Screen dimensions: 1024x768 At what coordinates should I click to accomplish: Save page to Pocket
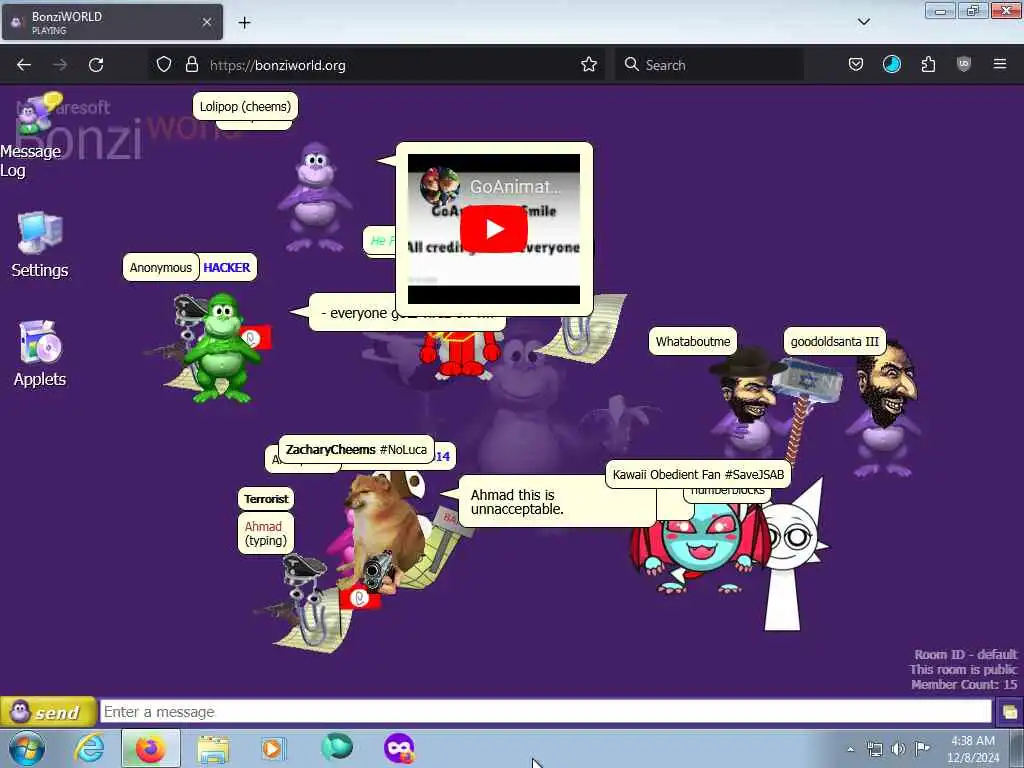click(x=856, y=65)
